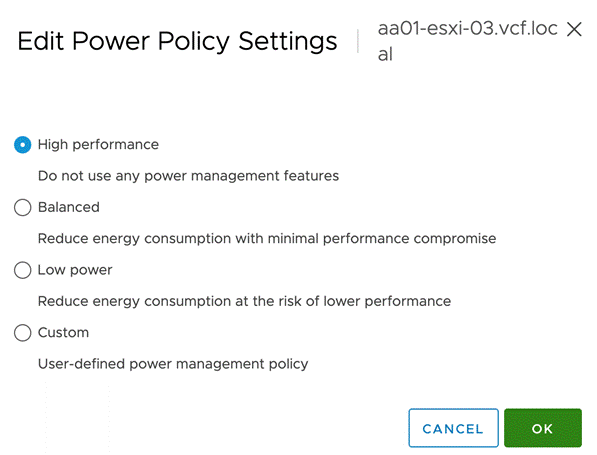
Task: Click the 'Low power' label text
Action: click(75, 270)
